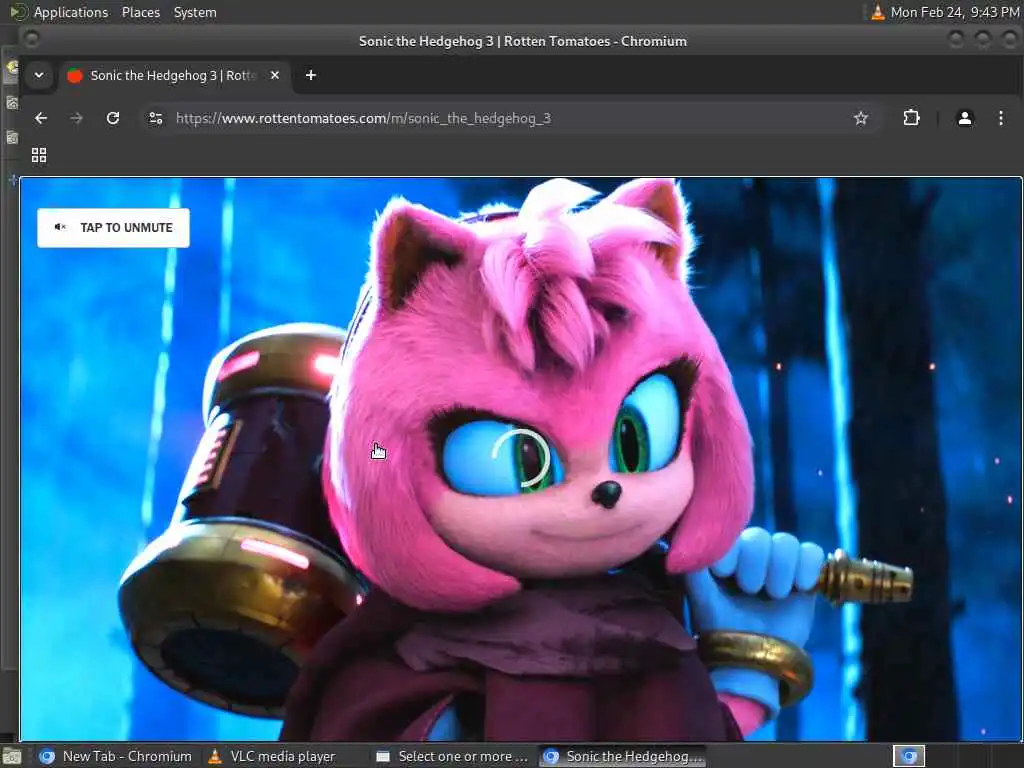The image size is (1024, 768).
Task: Reload the Rotten Tomatoes page
Action: point(113,118)
